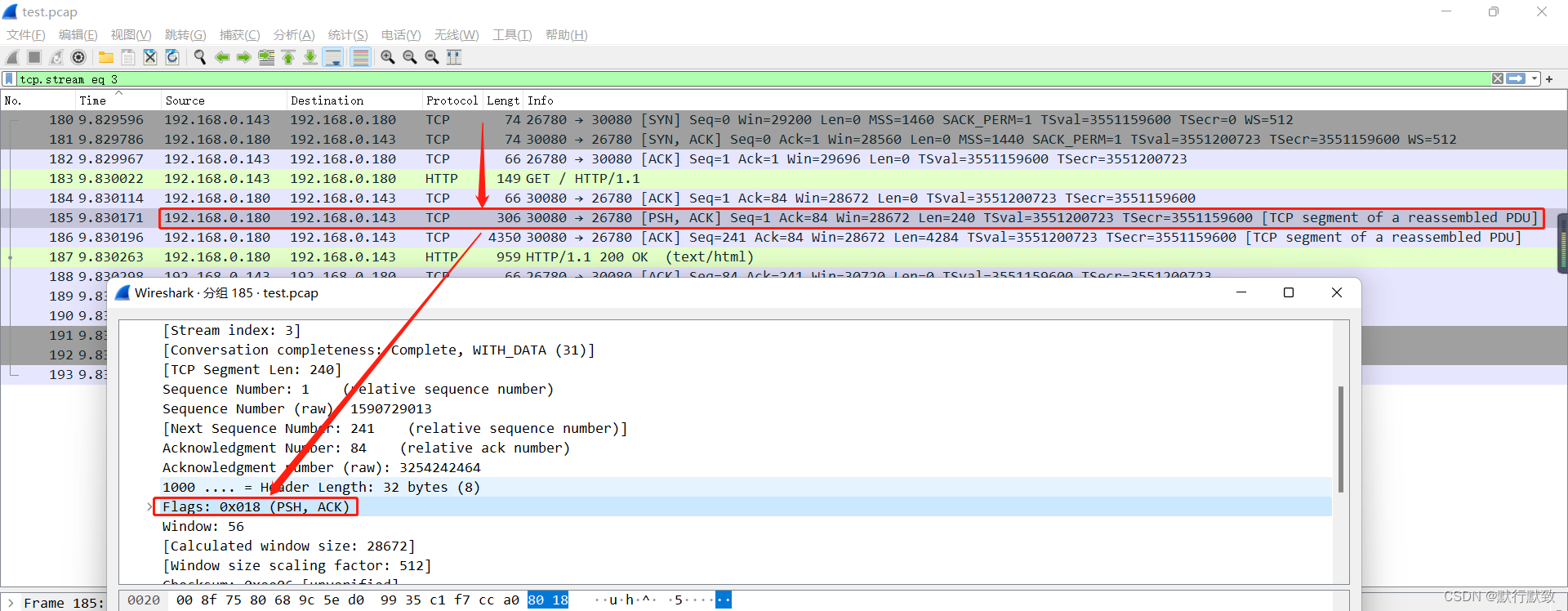Sort packets by No. column header
Viewport: 1568px width, 611px height.
coord(38,100)
